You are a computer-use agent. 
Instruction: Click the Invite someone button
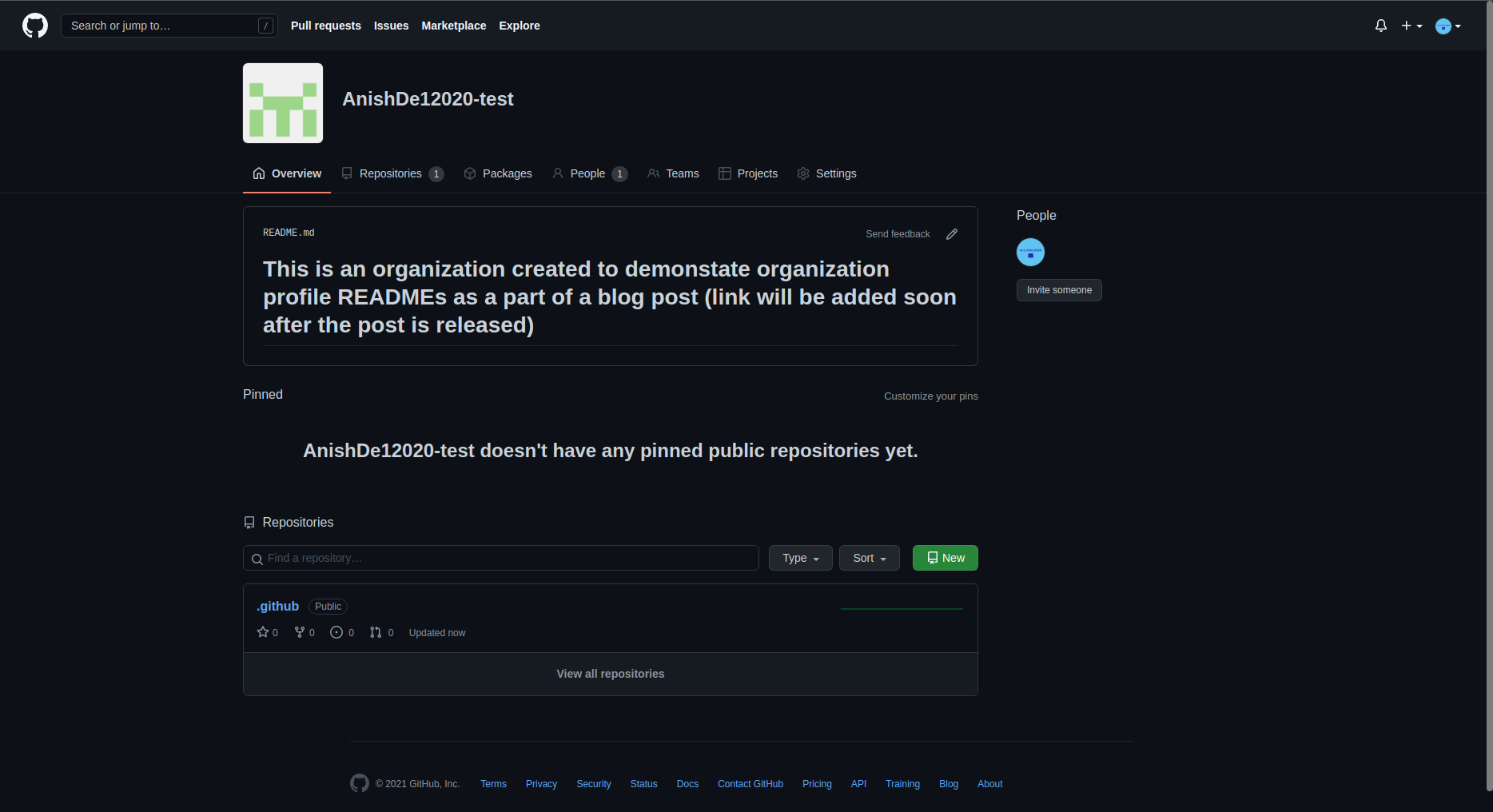point(1059,290)
